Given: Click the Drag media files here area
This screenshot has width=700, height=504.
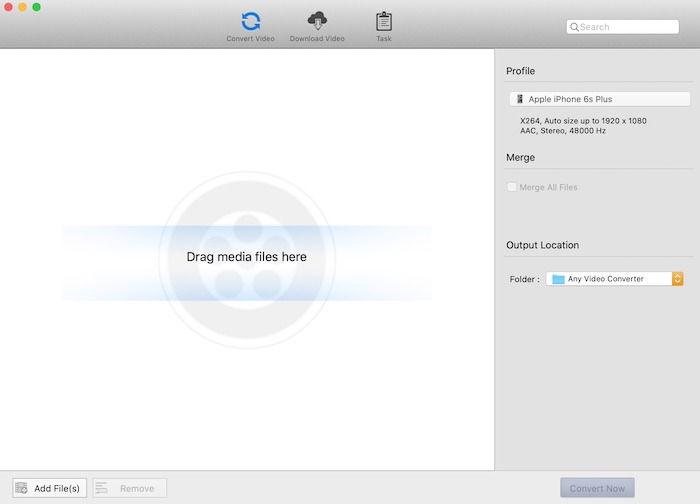Looking at the screenshot, I should 246,257.
